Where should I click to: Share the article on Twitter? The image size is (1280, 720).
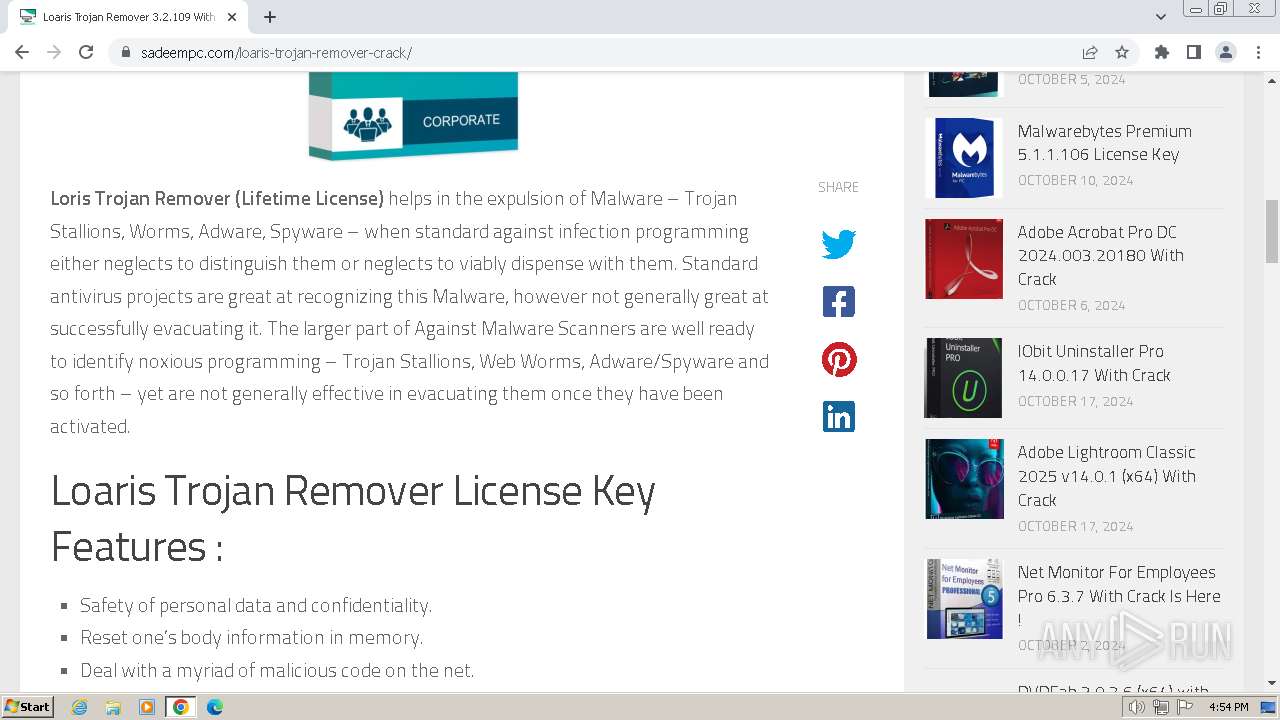(x=838, y=244)
